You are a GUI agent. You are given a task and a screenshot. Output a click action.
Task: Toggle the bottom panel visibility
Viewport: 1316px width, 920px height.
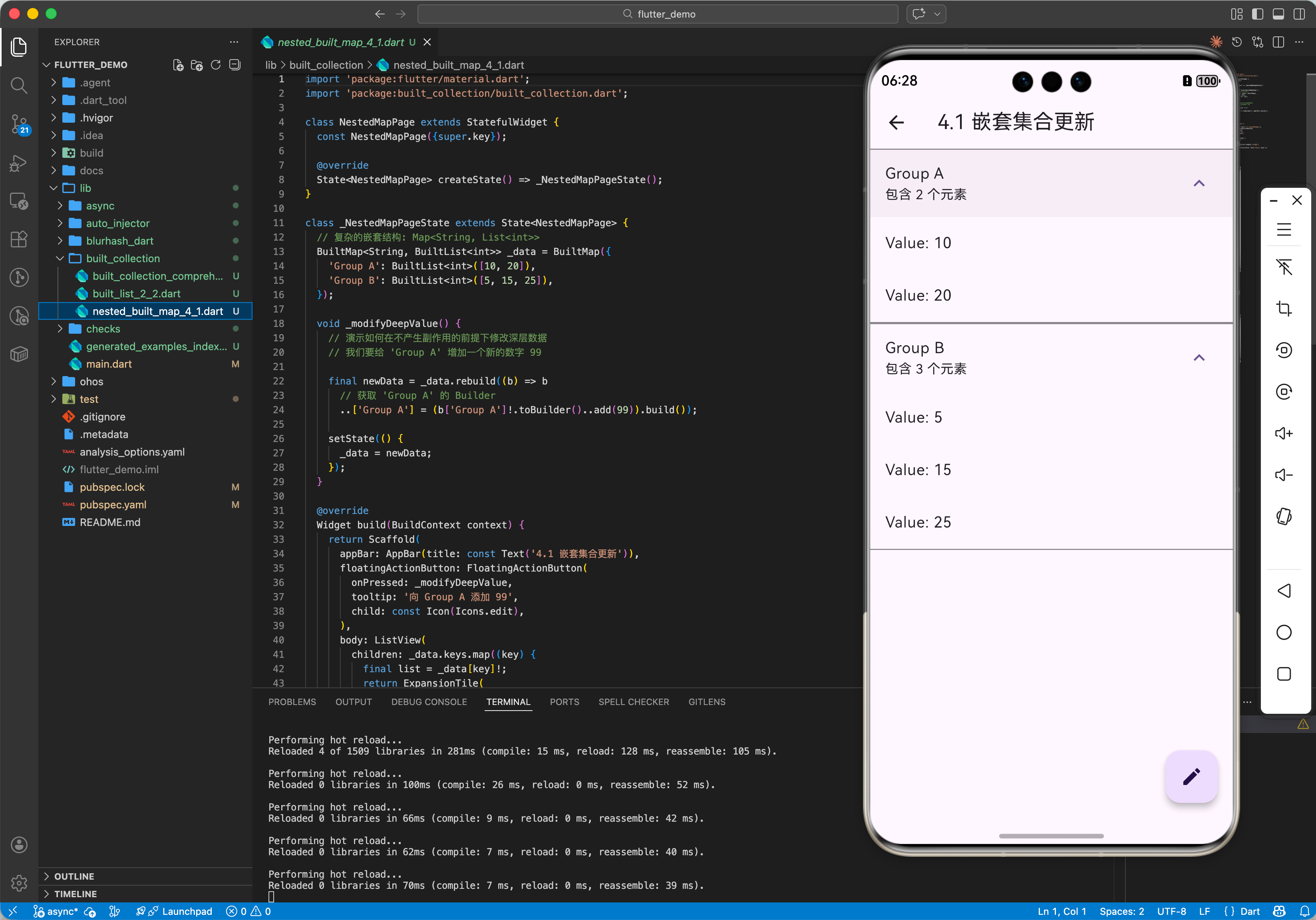pyautogui.click(x=1278, y=14)
